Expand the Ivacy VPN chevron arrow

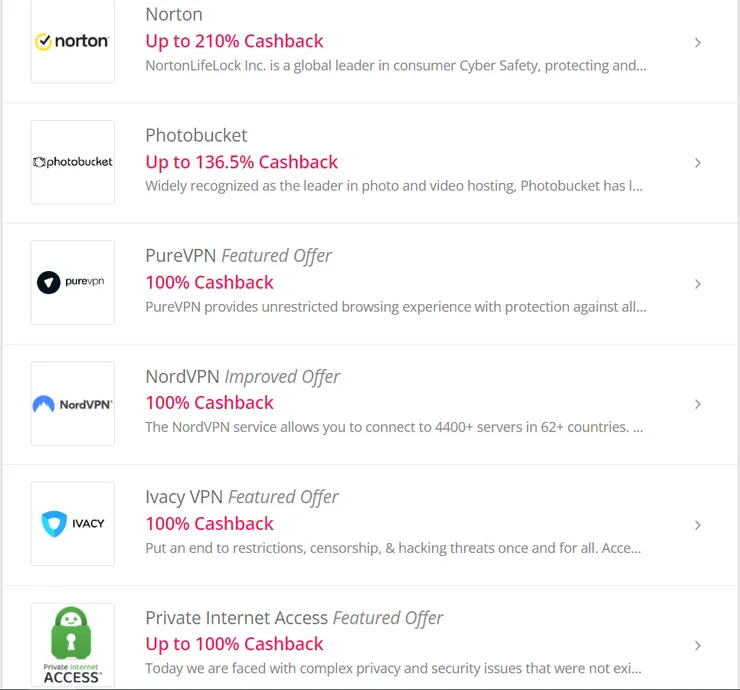click(x=697, y=525)
